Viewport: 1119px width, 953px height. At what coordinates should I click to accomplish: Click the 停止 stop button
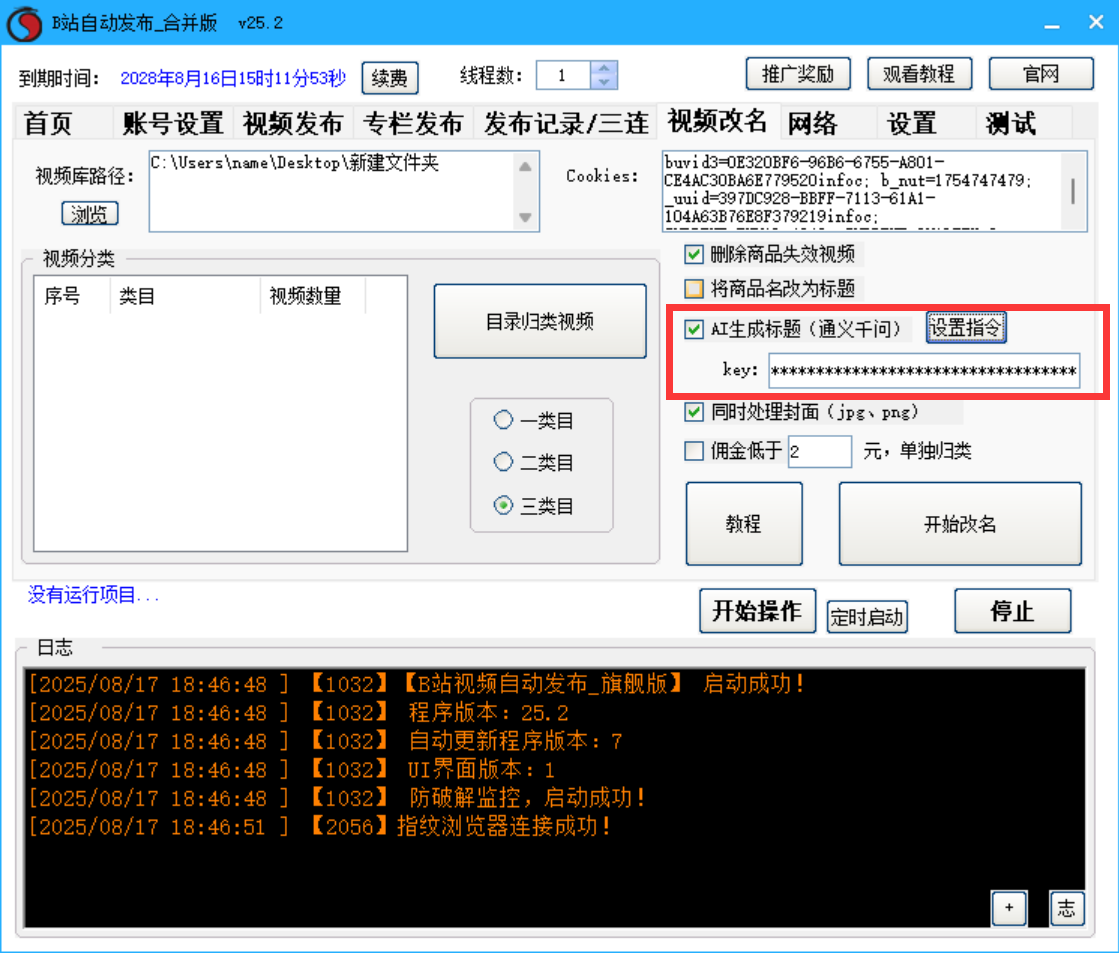[x=1013, y=611]
